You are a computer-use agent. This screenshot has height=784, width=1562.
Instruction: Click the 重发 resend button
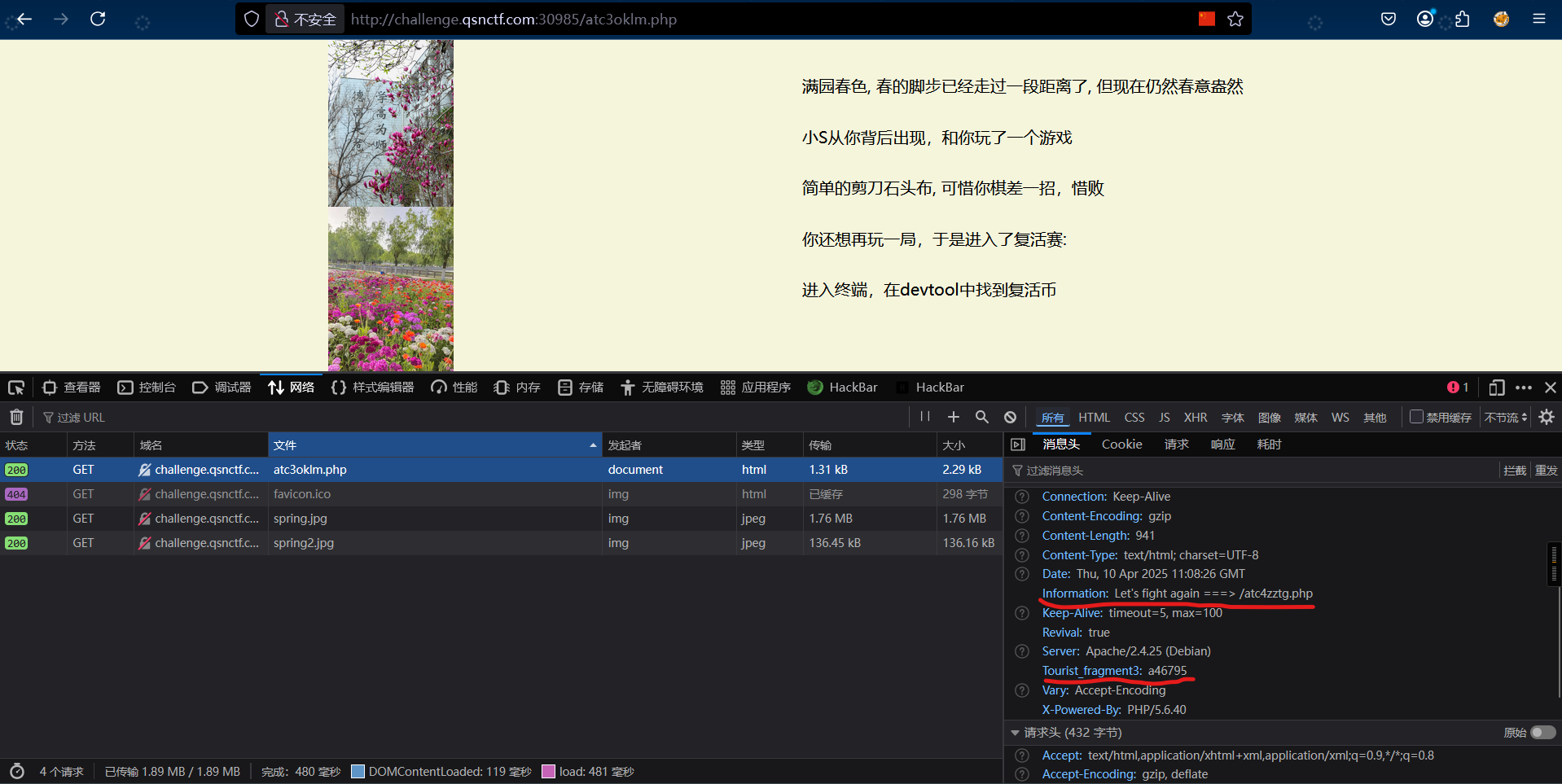click(1546, 471)
